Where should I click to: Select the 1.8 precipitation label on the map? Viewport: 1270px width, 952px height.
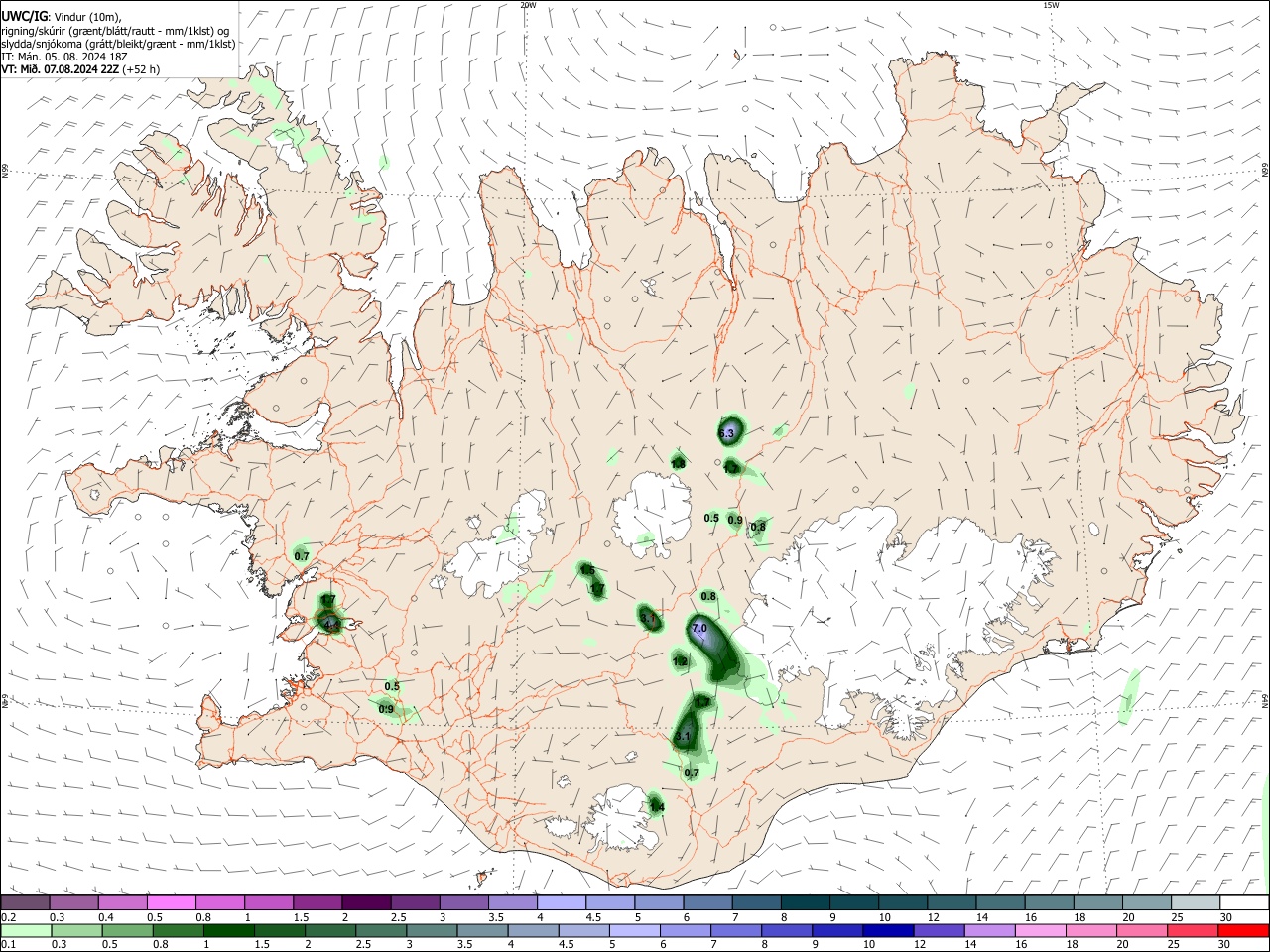click(679, 463)
